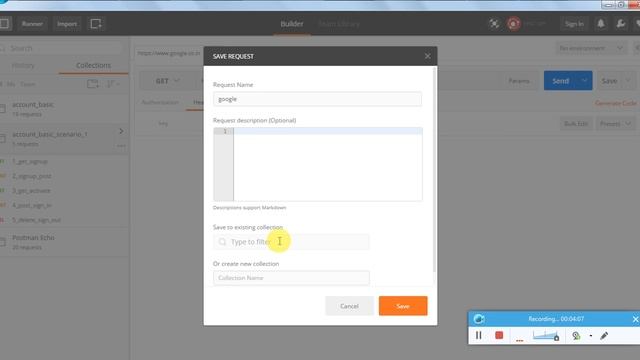Click the request tab with google URL
Viewport: 640px width, 360px height.
coord(169,53)
